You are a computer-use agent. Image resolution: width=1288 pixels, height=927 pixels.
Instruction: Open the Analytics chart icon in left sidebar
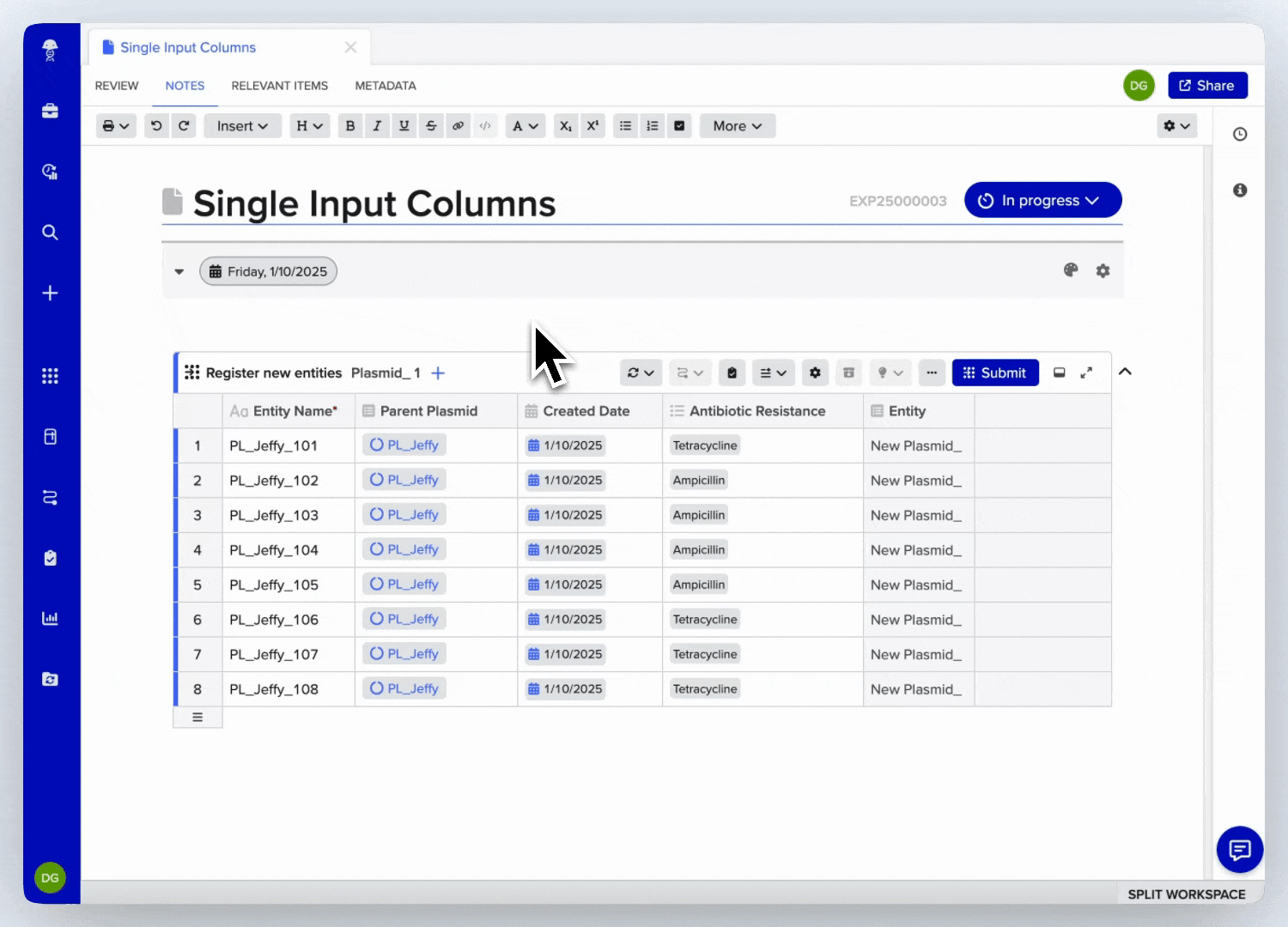50,618
